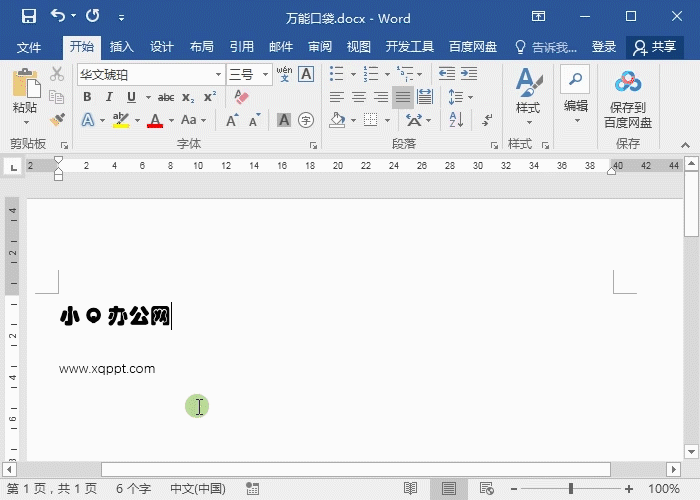This screenshot has height=500, width=700.
Task: Toggle bold formatting
Action: click(87, 97)
